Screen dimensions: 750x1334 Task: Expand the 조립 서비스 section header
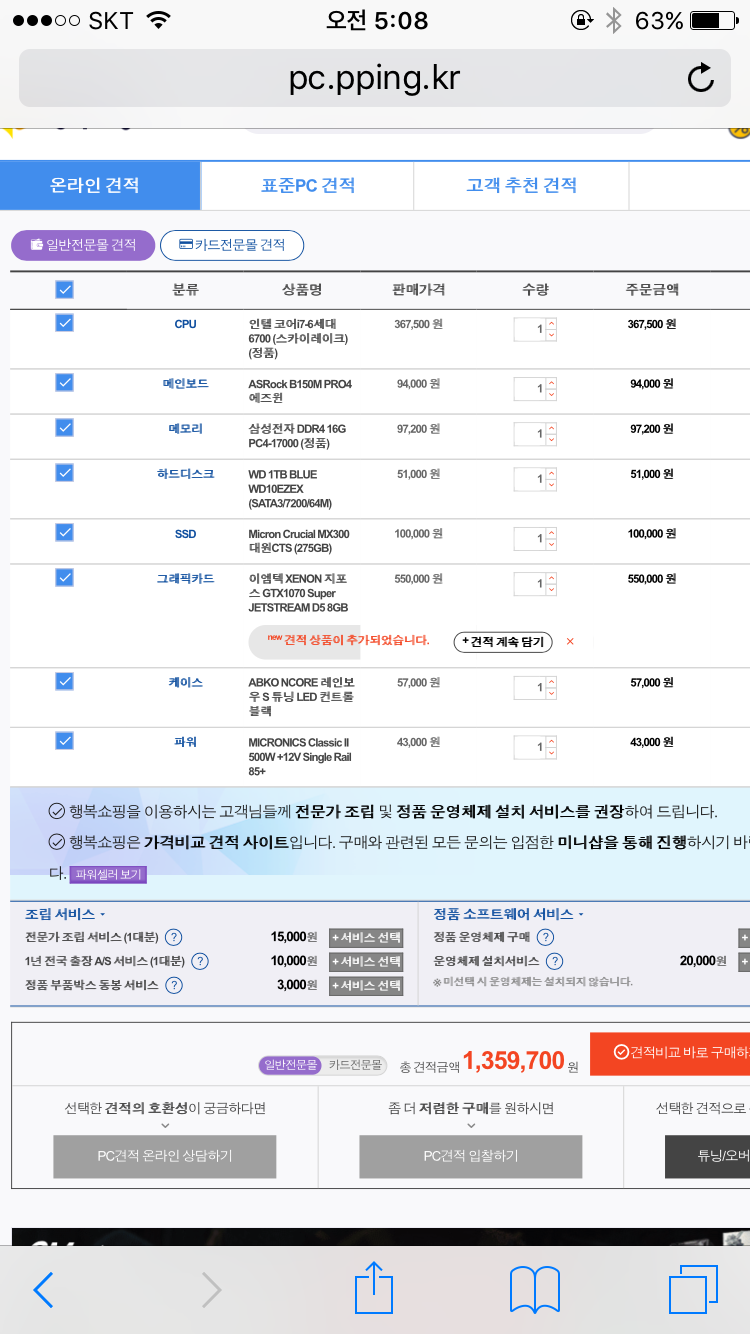click(65, 914)
